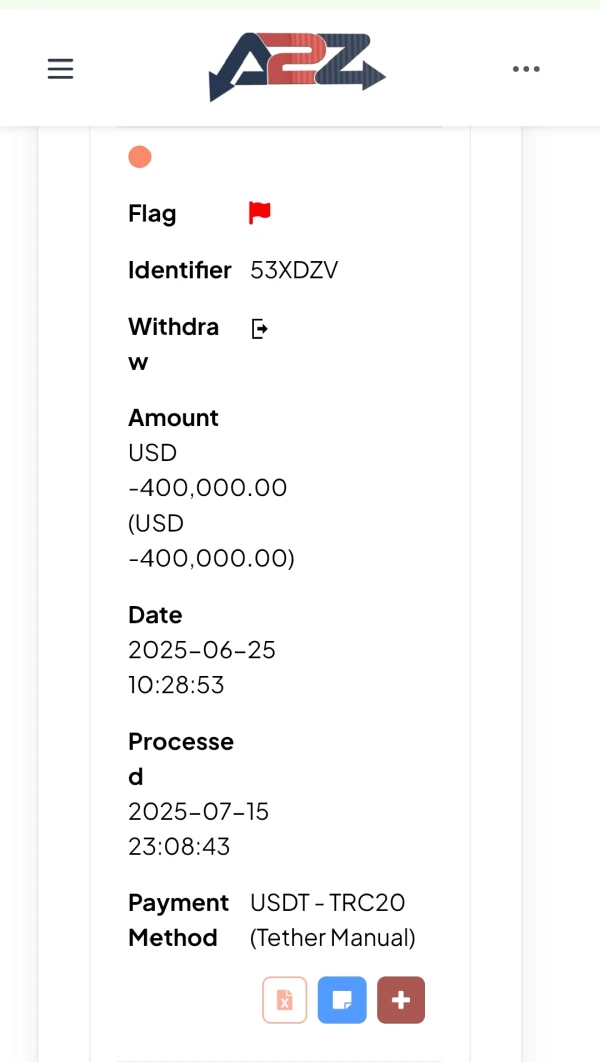The width and height of the screenshot is (600, 1062).
Task: Click the date value 2025-06-25 10:28:53
Action: click(x=201, y=667)
